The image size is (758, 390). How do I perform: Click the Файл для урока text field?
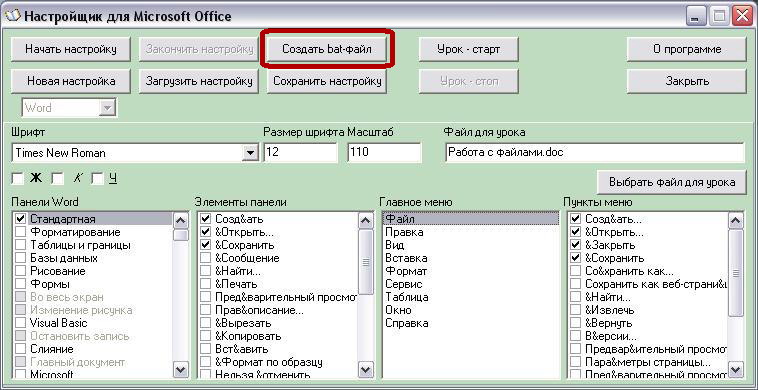tap(595, 153)
